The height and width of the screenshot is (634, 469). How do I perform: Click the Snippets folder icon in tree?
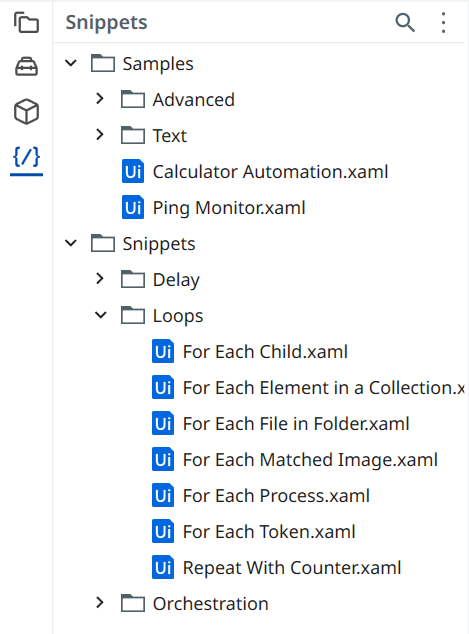point(103,243)
